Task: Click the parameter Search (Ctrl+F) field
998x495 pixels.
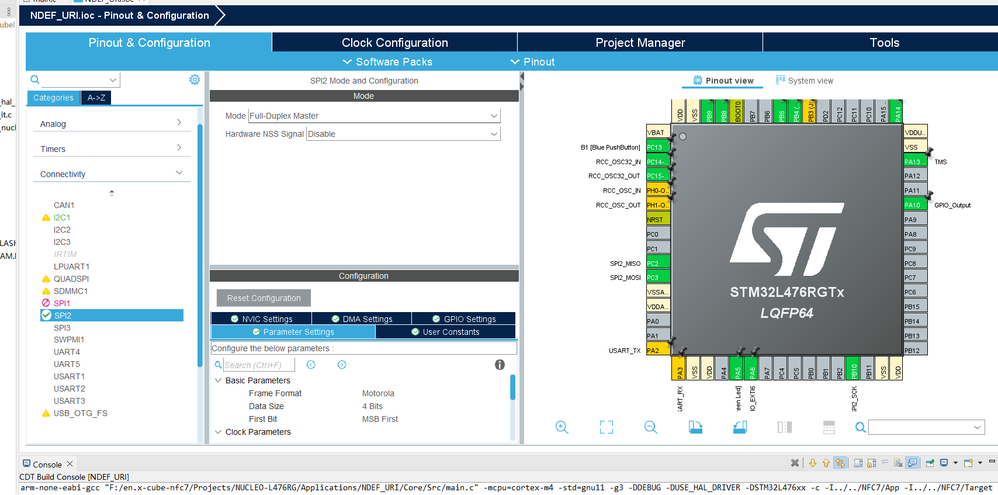Action: coord(258,365)
